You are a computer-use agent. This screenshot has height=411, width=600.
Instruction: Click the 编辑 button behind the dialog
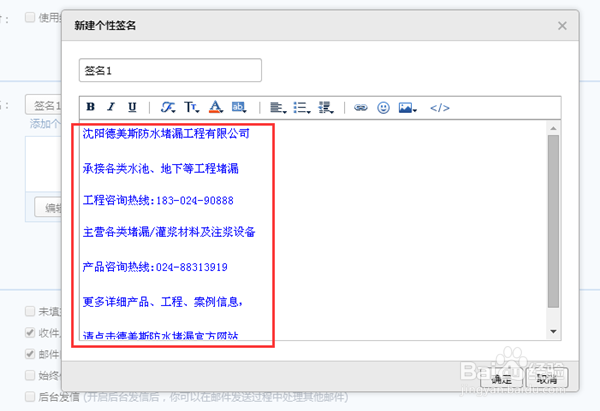pyautogui.click(x=49, y=207)
